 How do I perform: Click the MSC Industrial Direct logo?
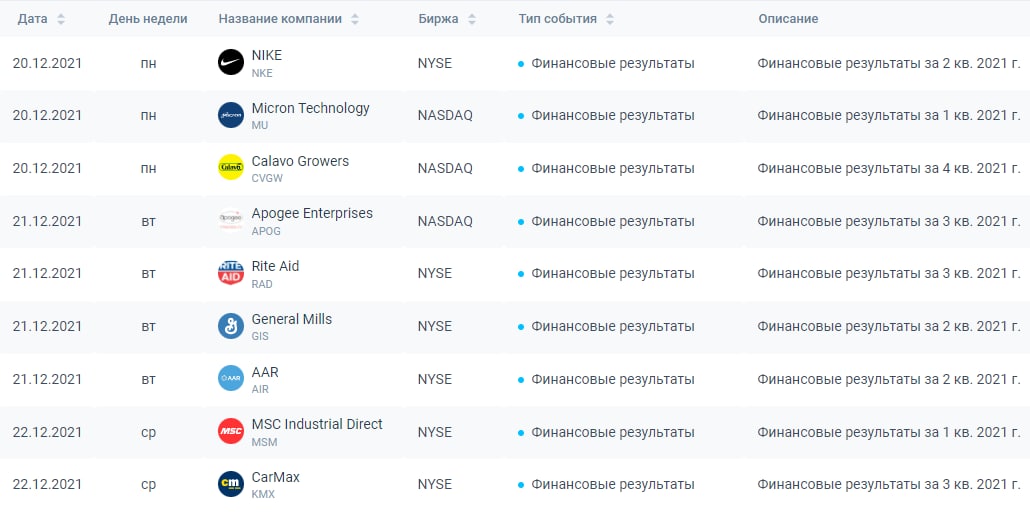[231, 431]
